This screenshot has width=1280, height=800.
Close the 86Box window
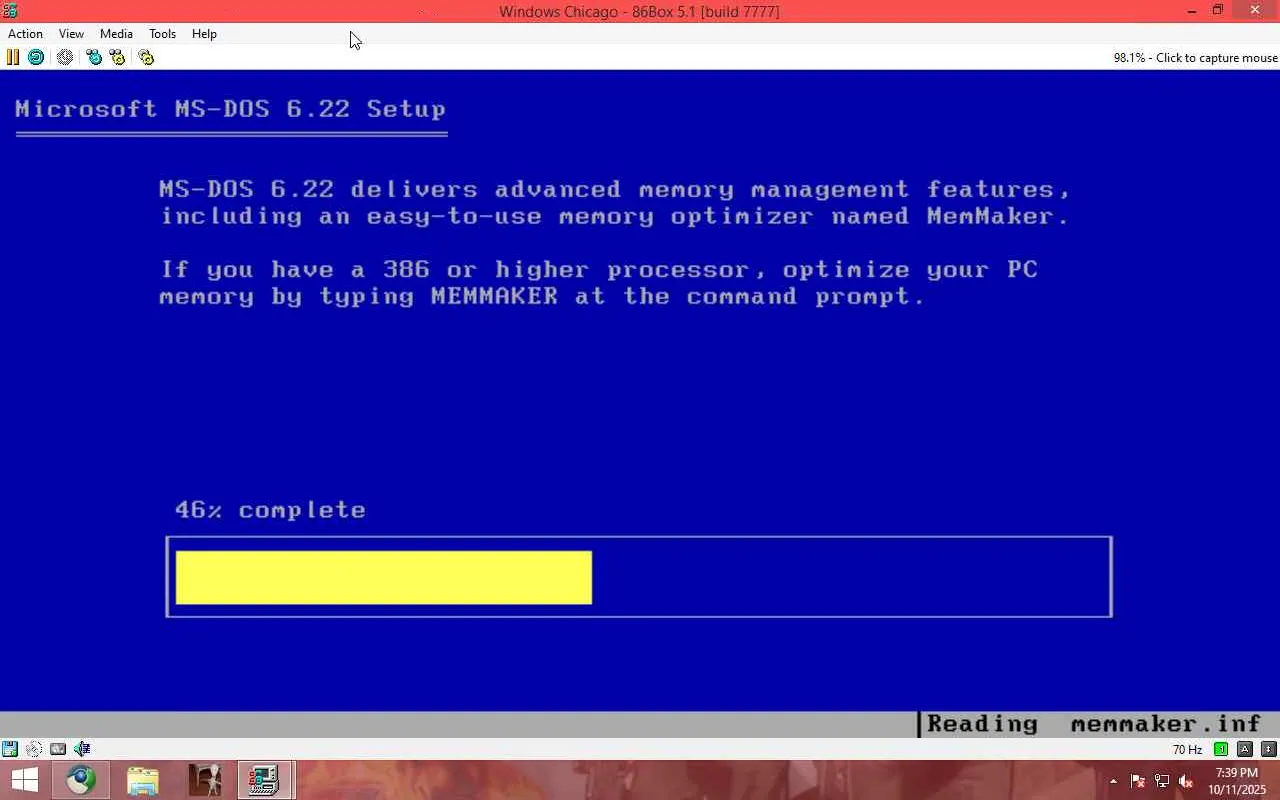point(1255,11)
